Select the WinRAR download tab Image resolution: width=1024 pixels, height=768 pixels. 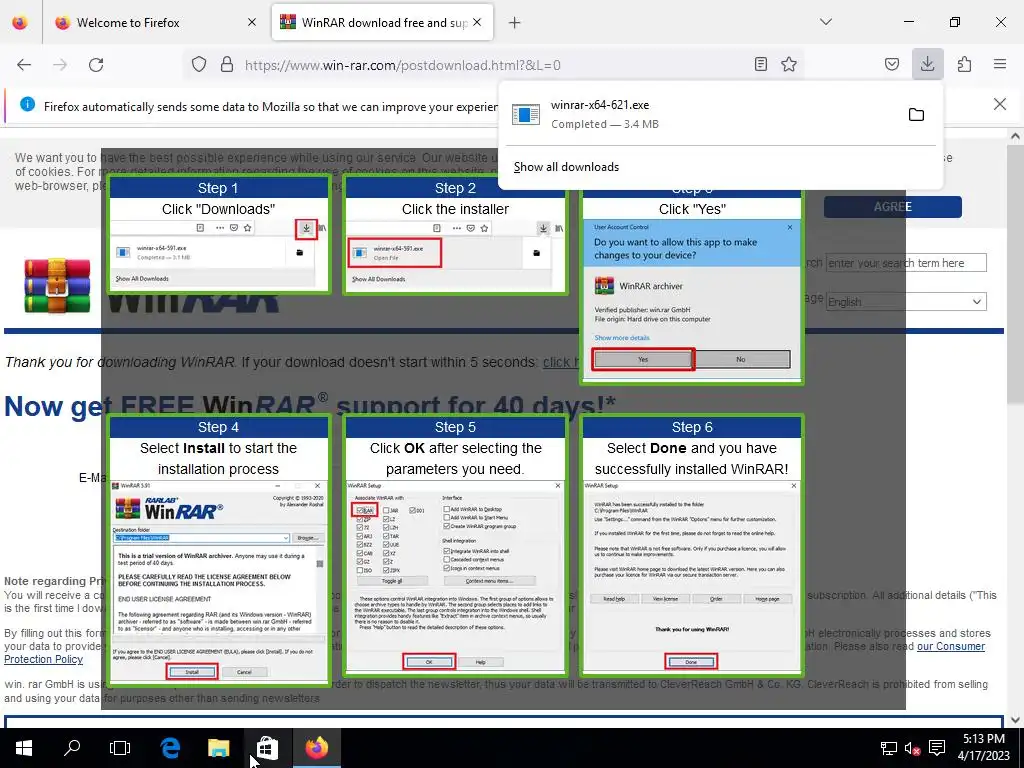[x=382, y=22]
